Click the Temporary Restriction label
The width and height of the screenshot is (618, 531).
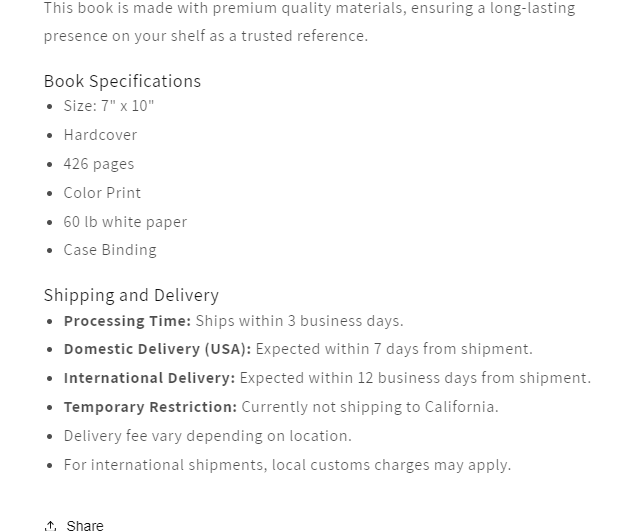point(150,407)
